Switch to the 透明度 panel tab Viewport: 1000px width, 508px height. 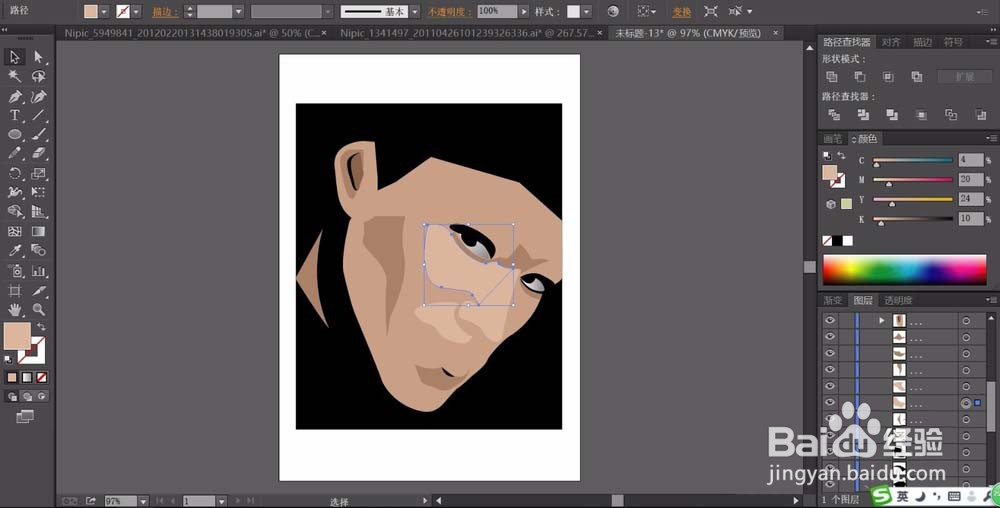point(898,300)
